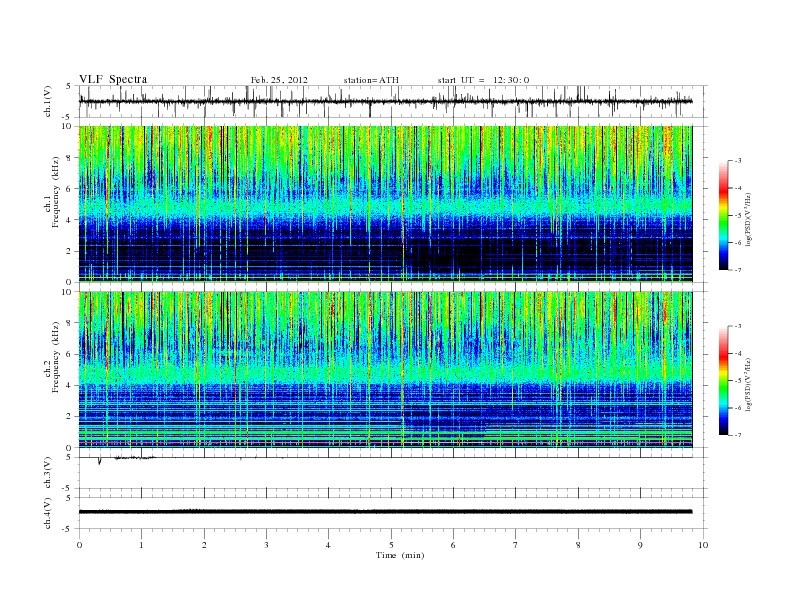Click time axis tick label "9"
Viewport: 792px width, 612px height.
coord(640,545)
